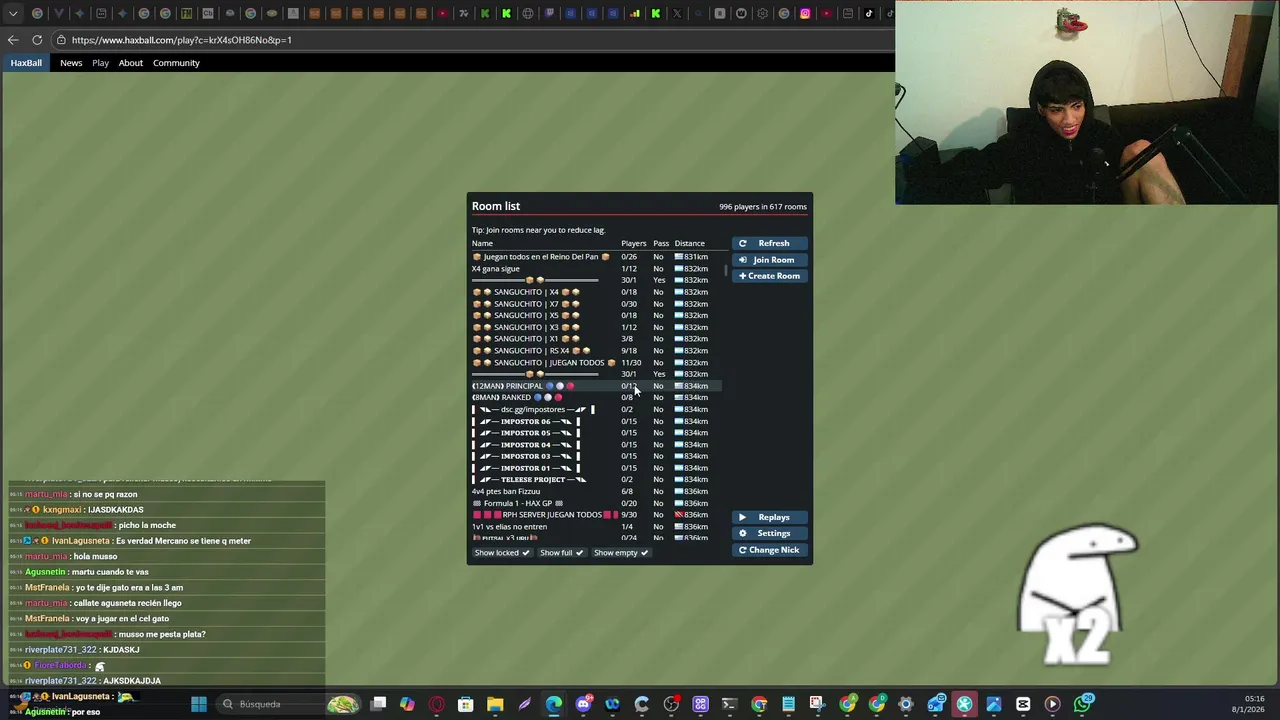Select the 'SANGUCHITO | X1' room
The height and width of the screenshot is (720, 1280).
coord(596,339)
